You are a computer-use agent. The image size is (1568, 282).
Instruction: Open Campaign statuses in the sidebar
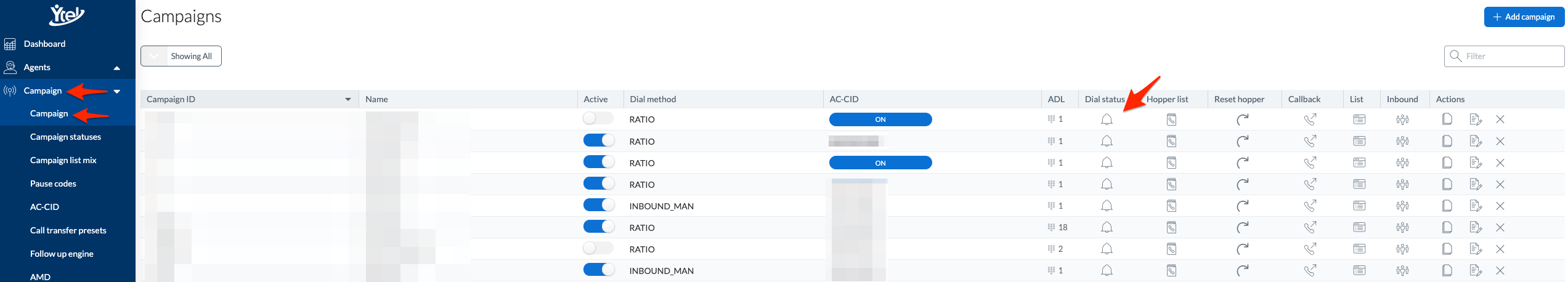click(x=65, y=137)
